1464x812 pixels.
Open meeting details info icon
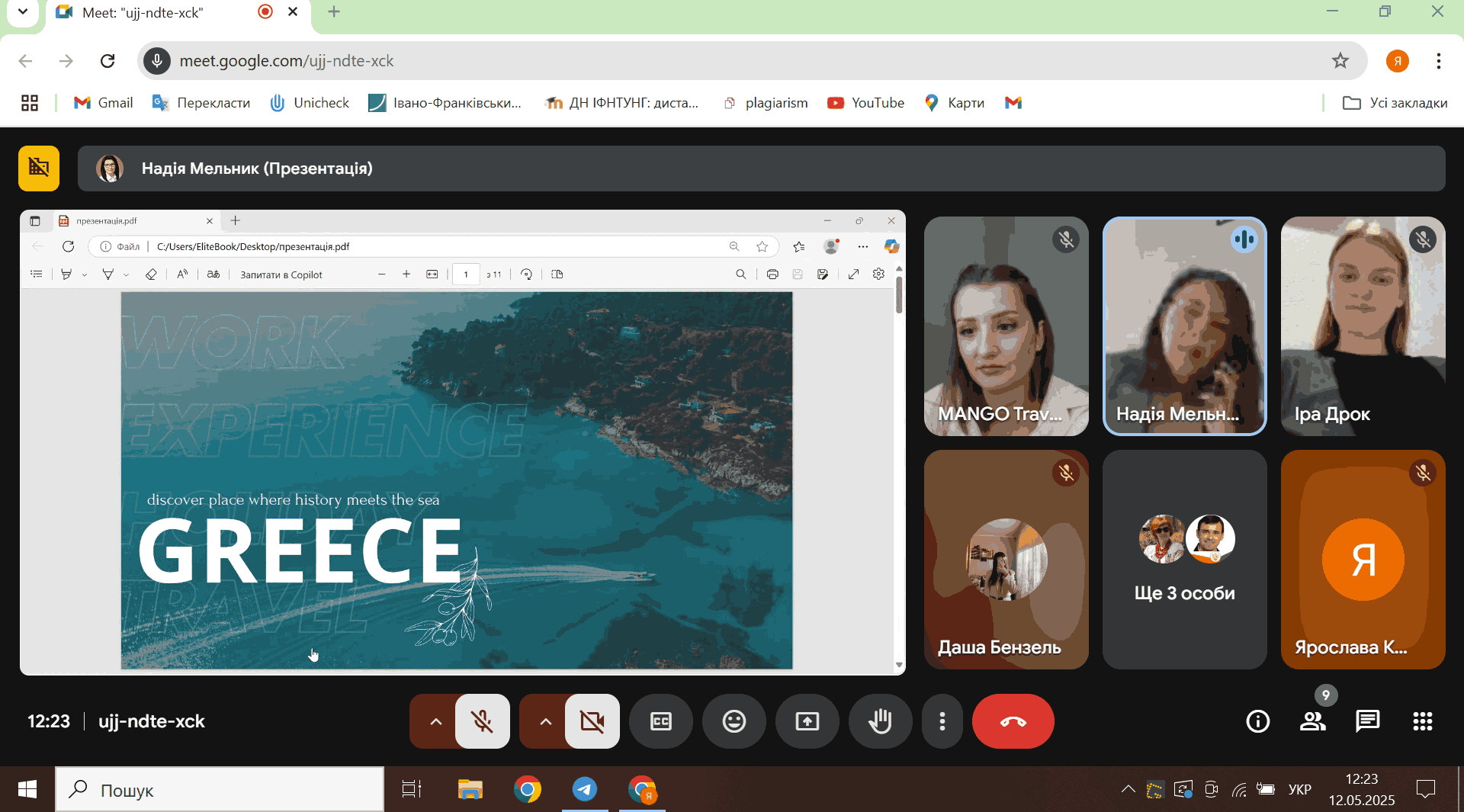coord(1258,721)
